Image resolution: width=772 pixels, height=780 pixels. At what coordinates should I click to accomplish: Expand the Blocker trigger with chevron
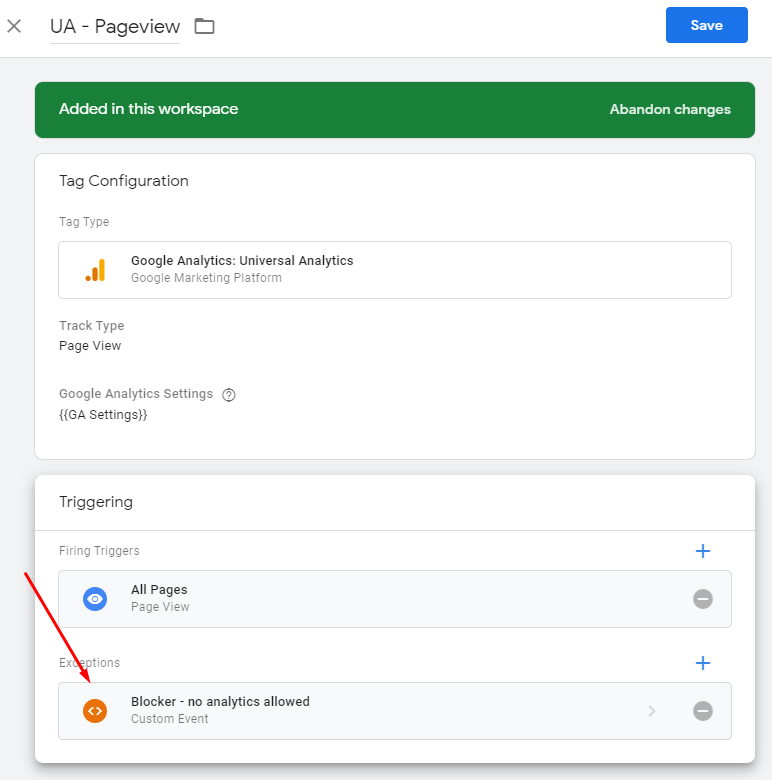[x=652, y=710]
